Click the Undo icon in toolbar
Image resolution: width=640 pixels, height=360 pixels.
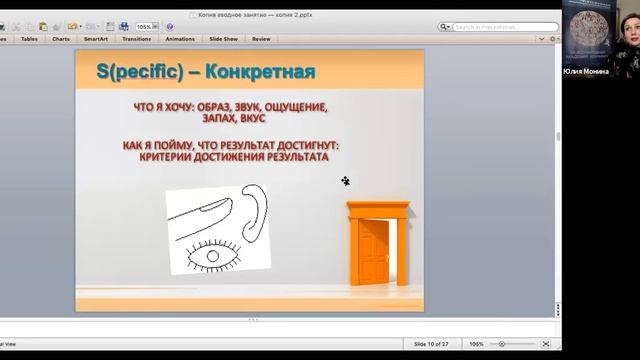tap(72, 27)
